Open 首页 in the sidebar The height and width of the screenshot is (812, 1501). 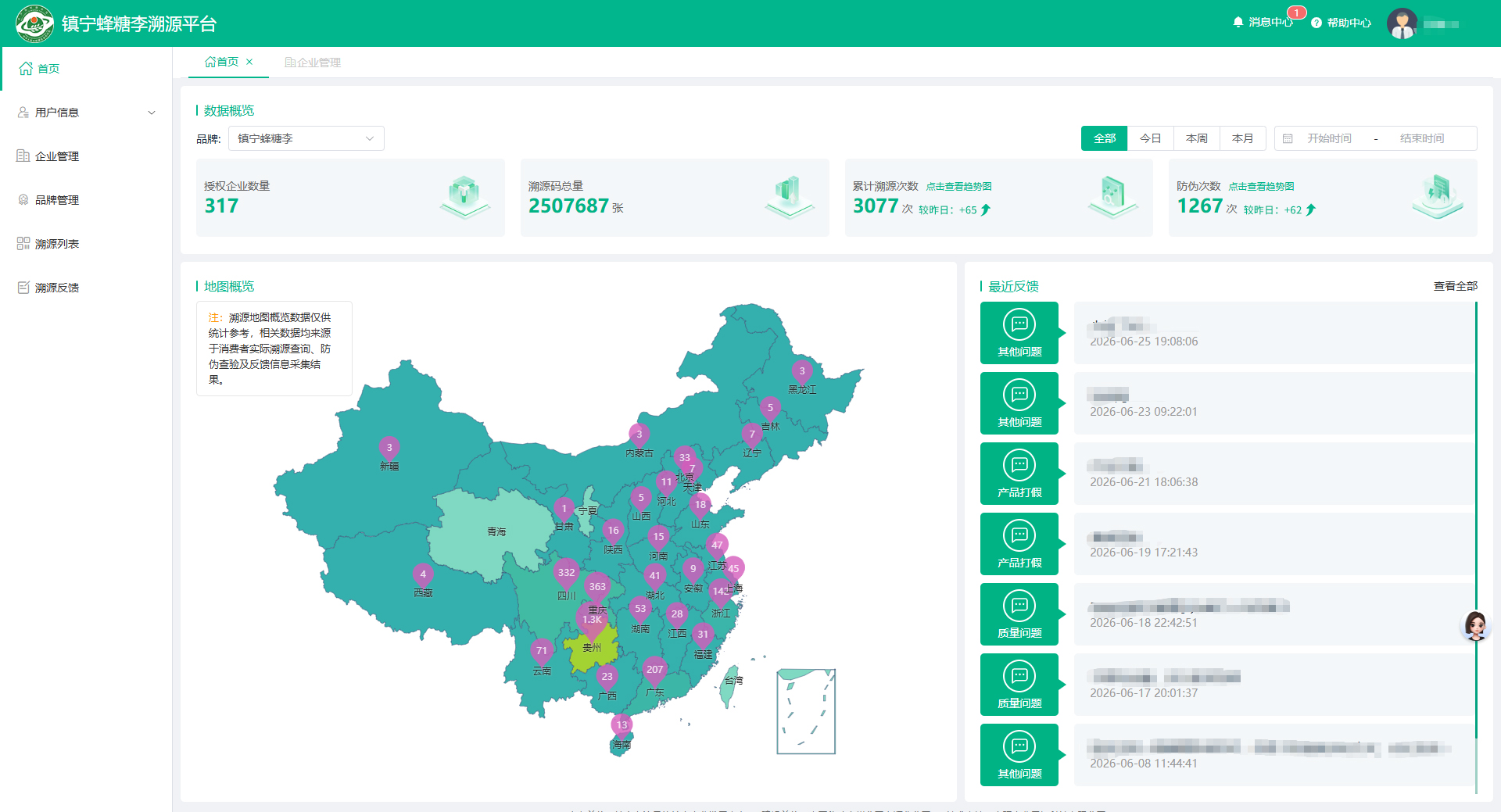point(86,69)
